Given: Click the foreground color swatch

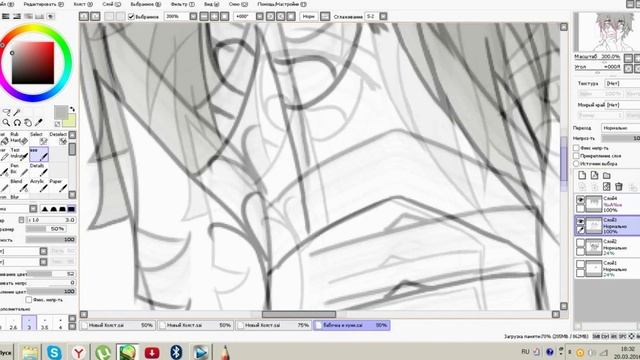Looking at the screenshot, I should 61,112.
